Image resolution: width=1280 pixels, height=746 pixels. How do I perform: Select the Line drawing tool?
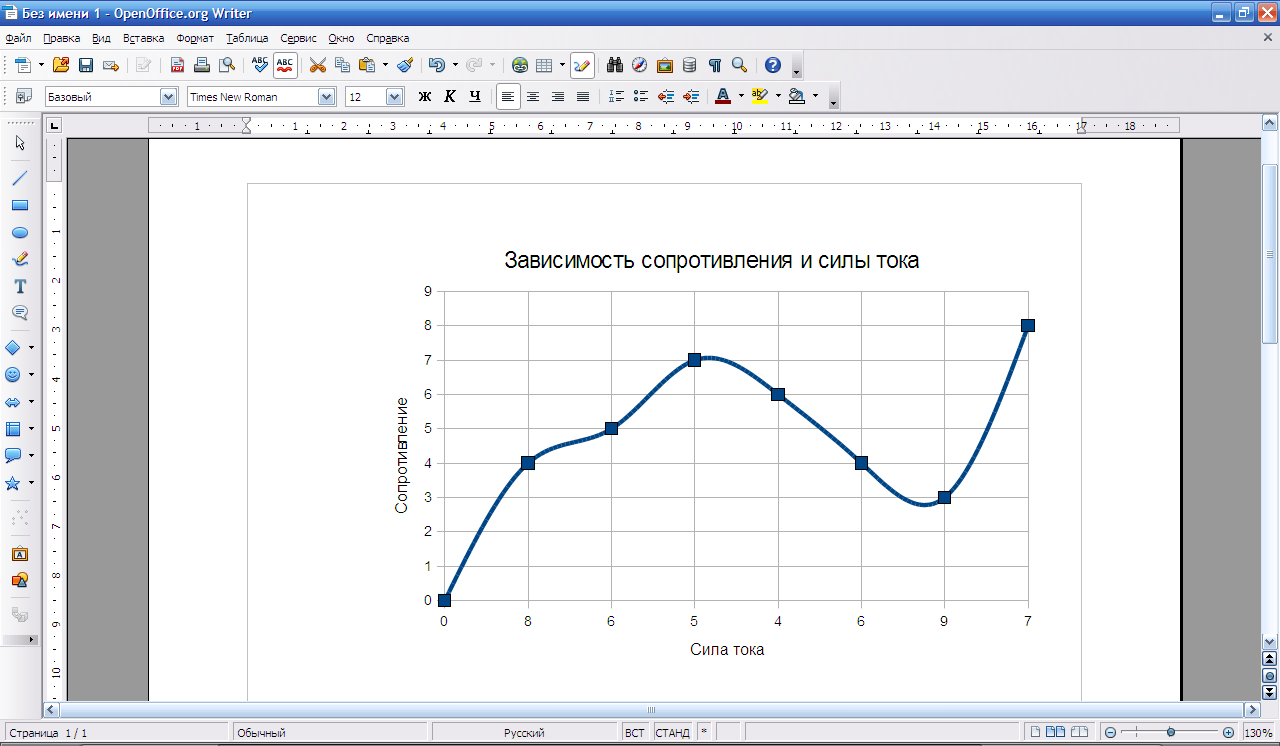tap(19, 178)
